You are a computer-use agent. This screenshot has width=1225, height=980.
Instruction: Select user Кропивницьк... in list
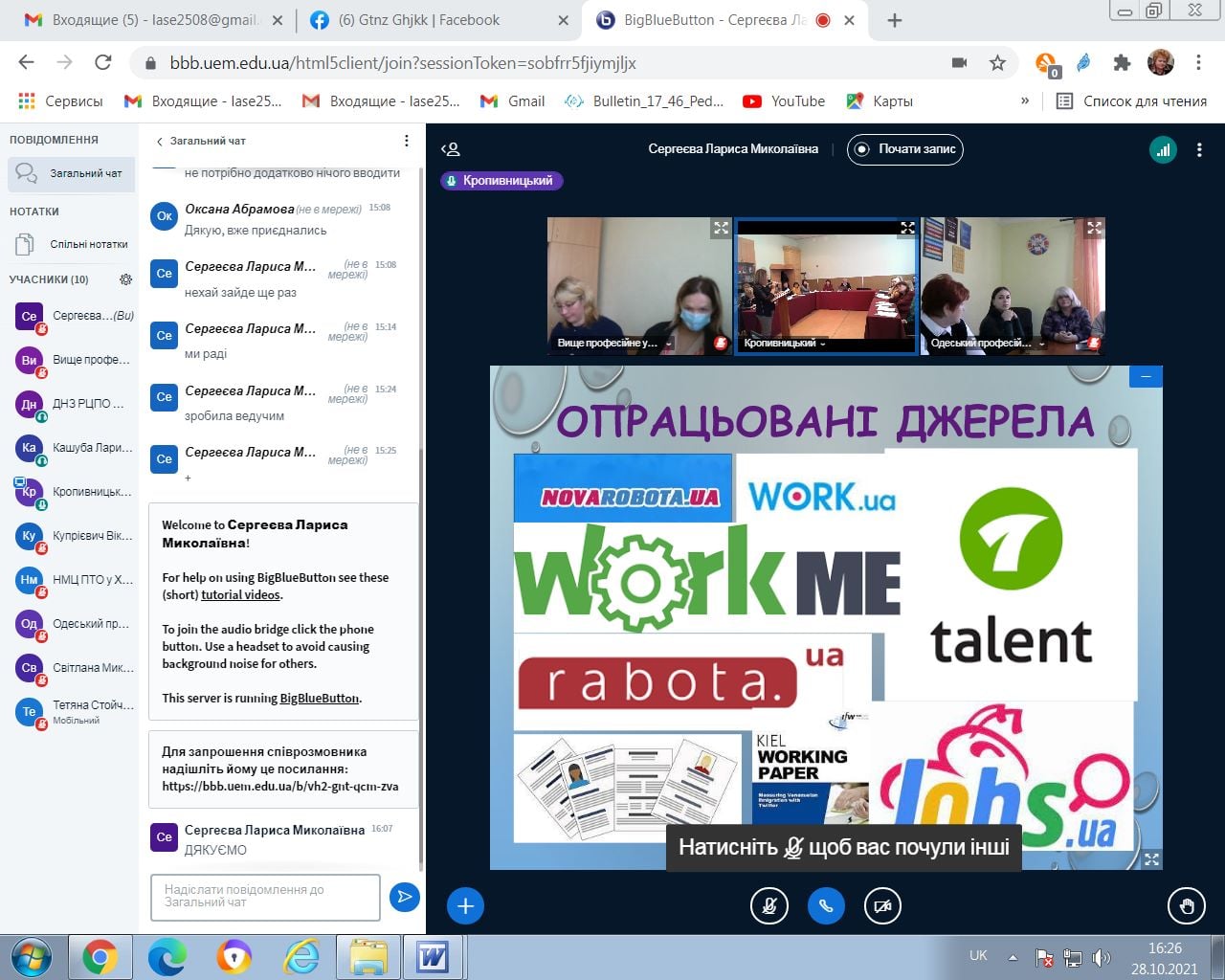tap(72, 492)
